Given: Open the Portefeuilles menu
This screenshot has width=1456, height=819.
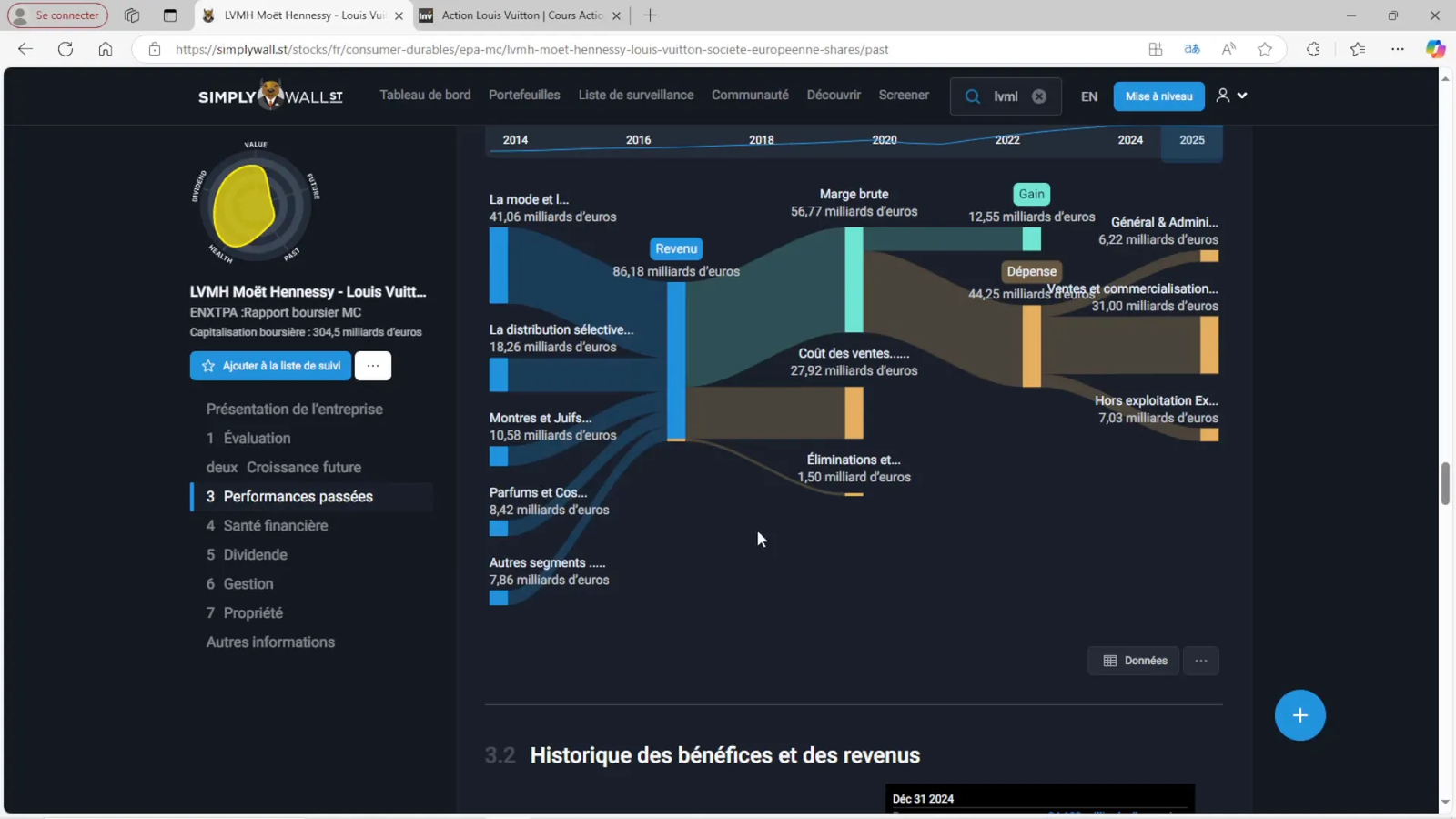Looking at the screenshot, I should (524, 95).
